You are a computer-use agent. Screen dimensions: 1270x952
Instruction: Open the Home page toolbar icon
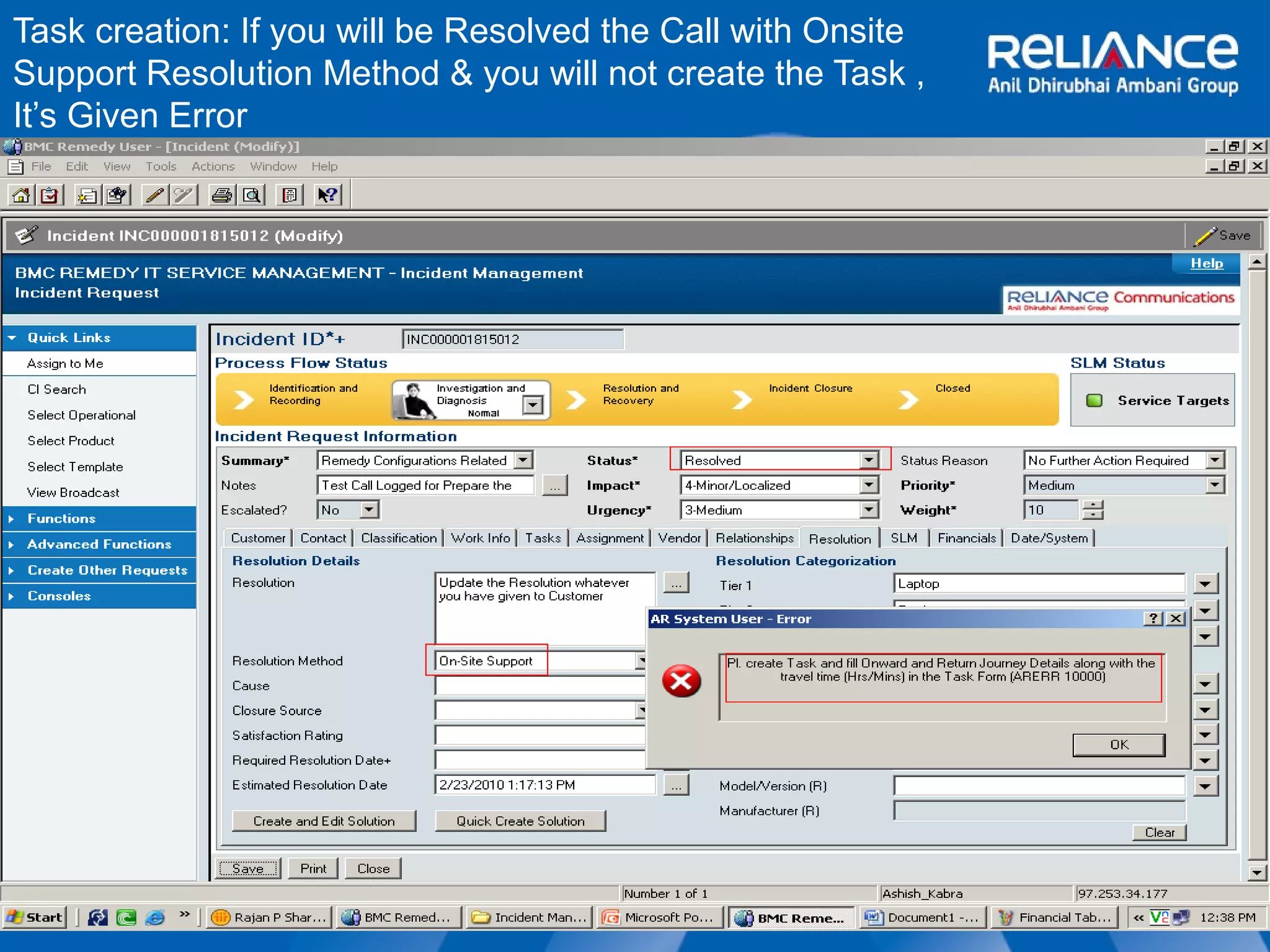(21, 195)
